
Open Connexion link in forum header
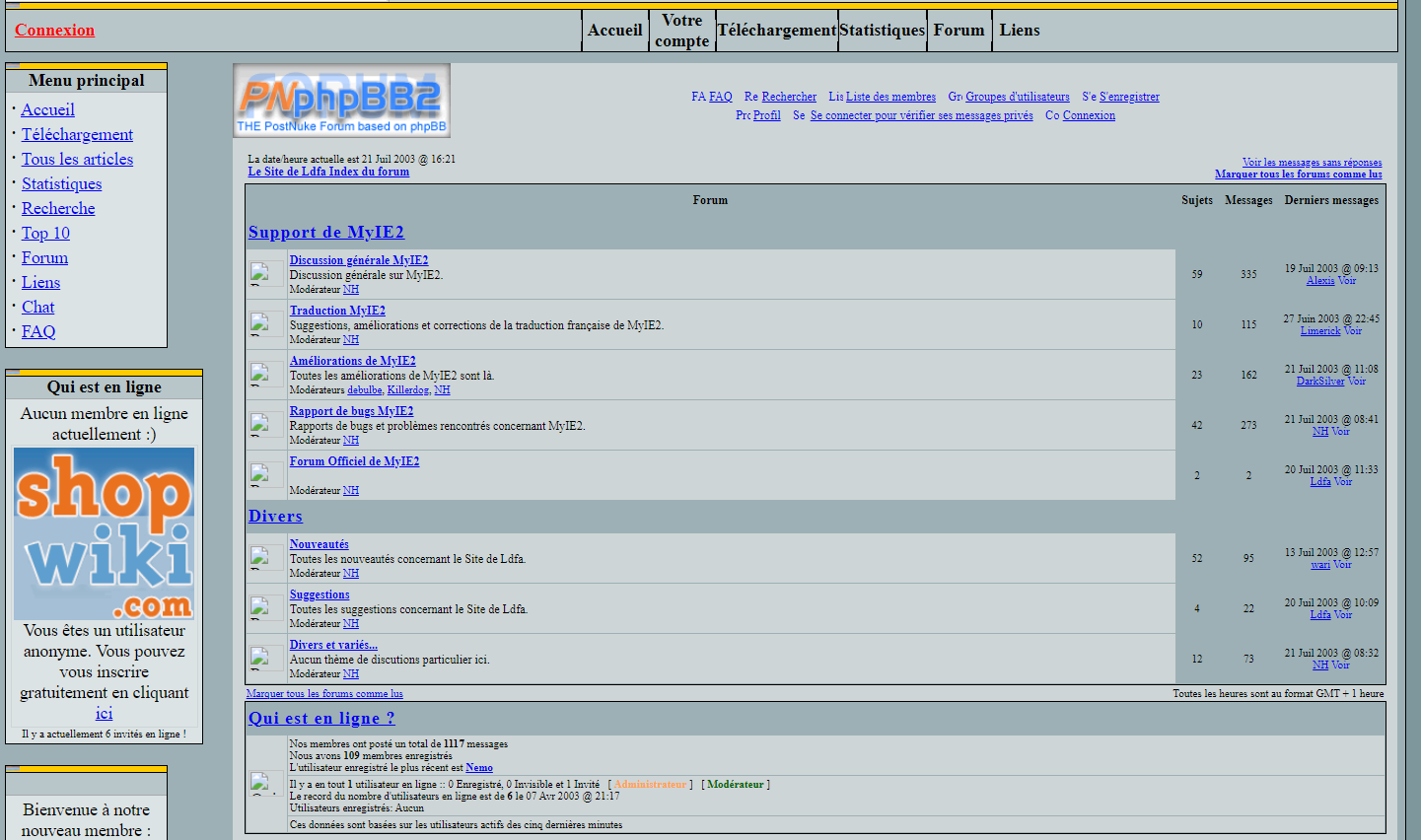tap(1089, 115)
